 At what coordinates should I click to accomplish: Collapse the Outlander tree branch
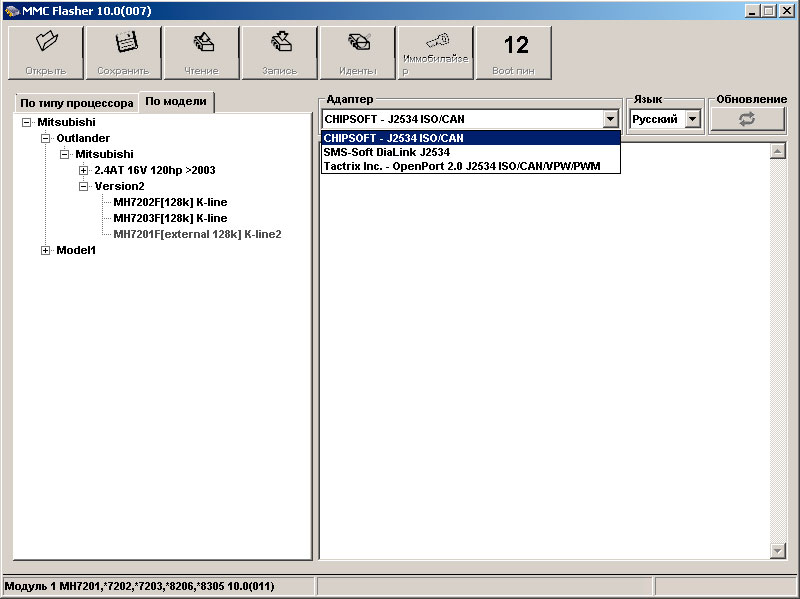pos(45,138)
